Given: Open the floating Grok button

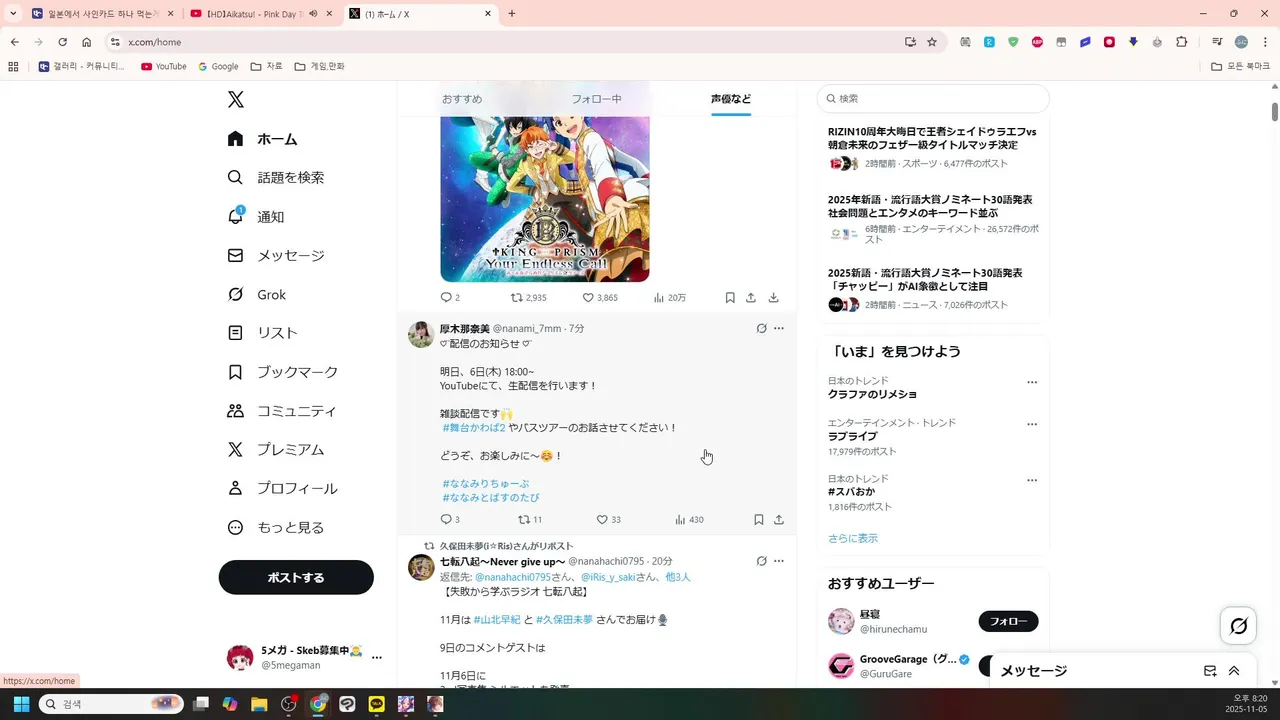Looking at the screenshot, I should click(1238, 626).
